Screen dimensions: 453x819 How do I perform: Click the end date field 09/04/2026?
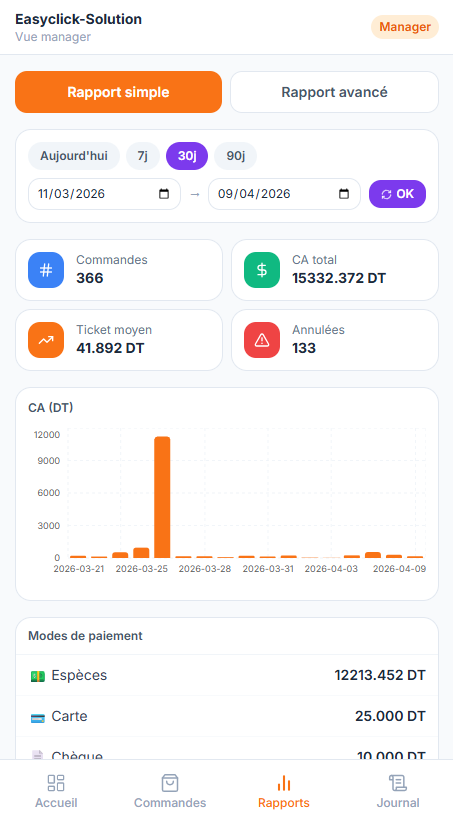(284, 194)
